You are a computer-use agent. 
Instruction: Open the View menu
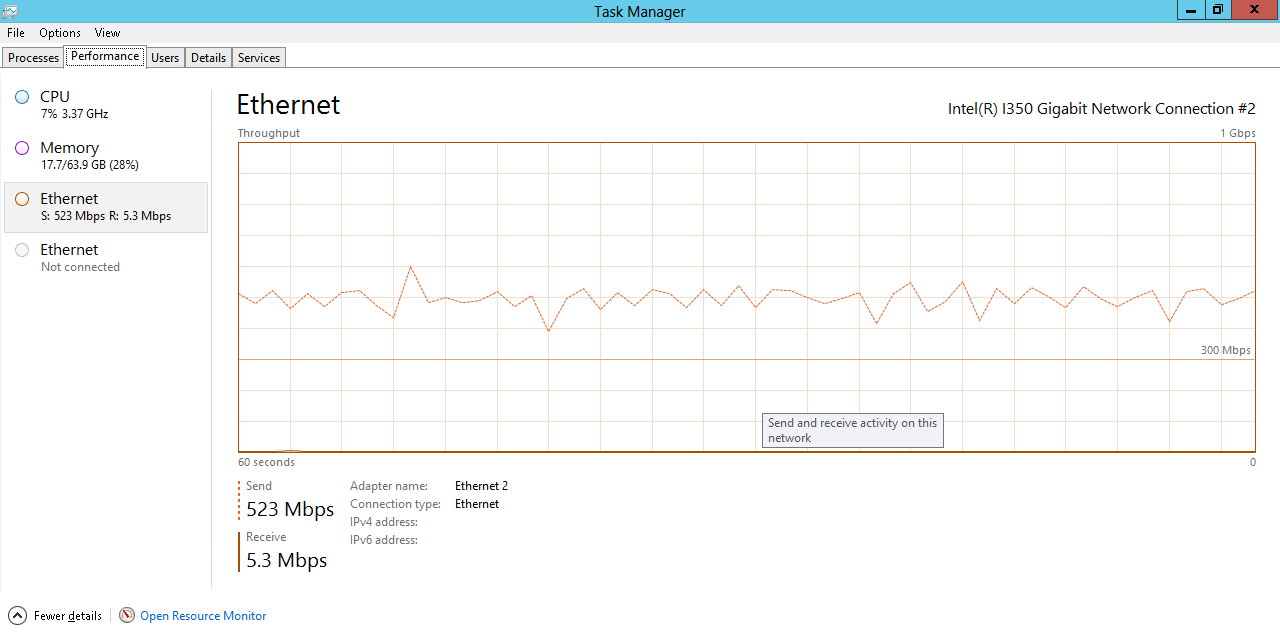pos(107,33)
